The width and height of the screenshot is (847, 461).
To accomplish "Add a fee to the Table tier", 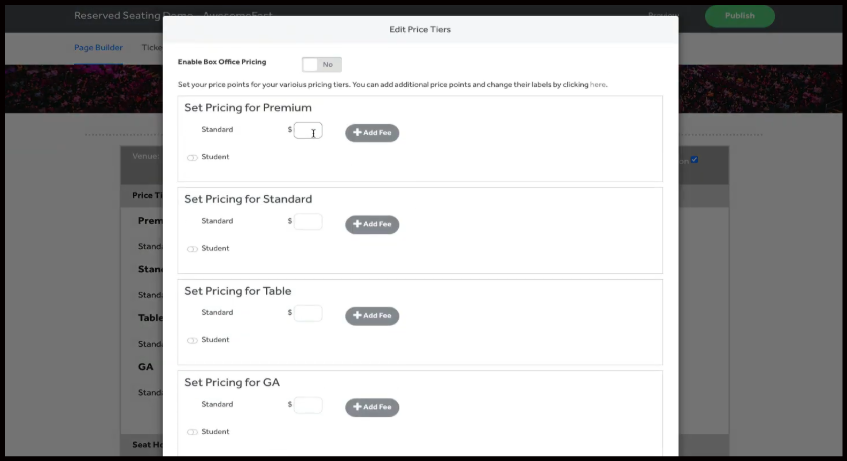I will pos(372,316).
